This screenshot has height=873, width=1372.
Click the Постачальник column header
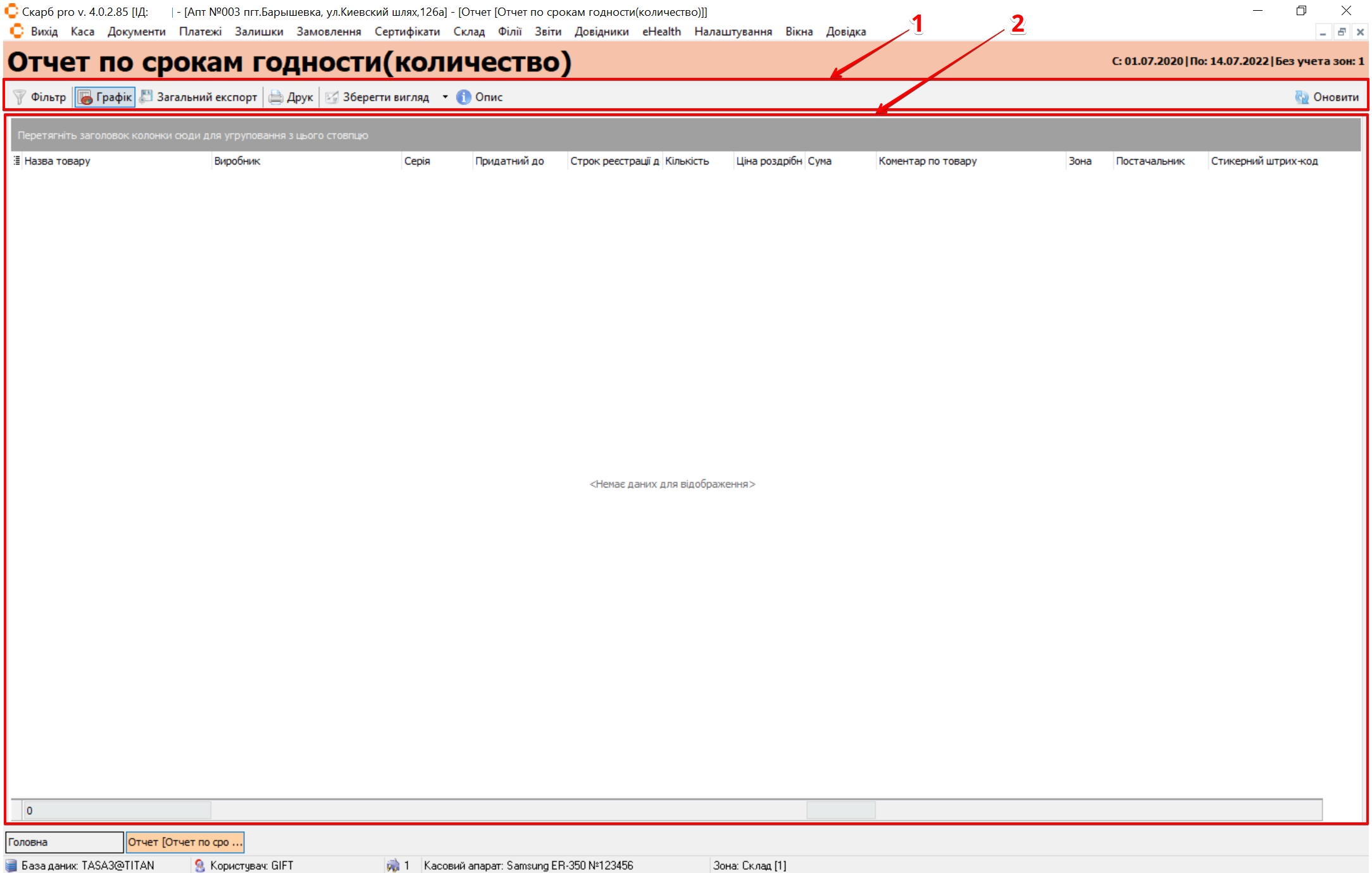point(1150,161)
